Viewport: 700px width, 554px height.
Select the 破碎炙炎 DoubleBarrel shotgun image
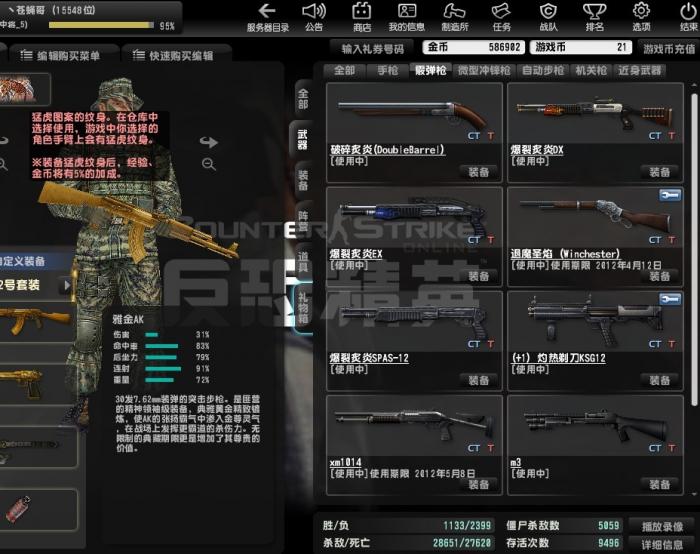coord(414,113)
